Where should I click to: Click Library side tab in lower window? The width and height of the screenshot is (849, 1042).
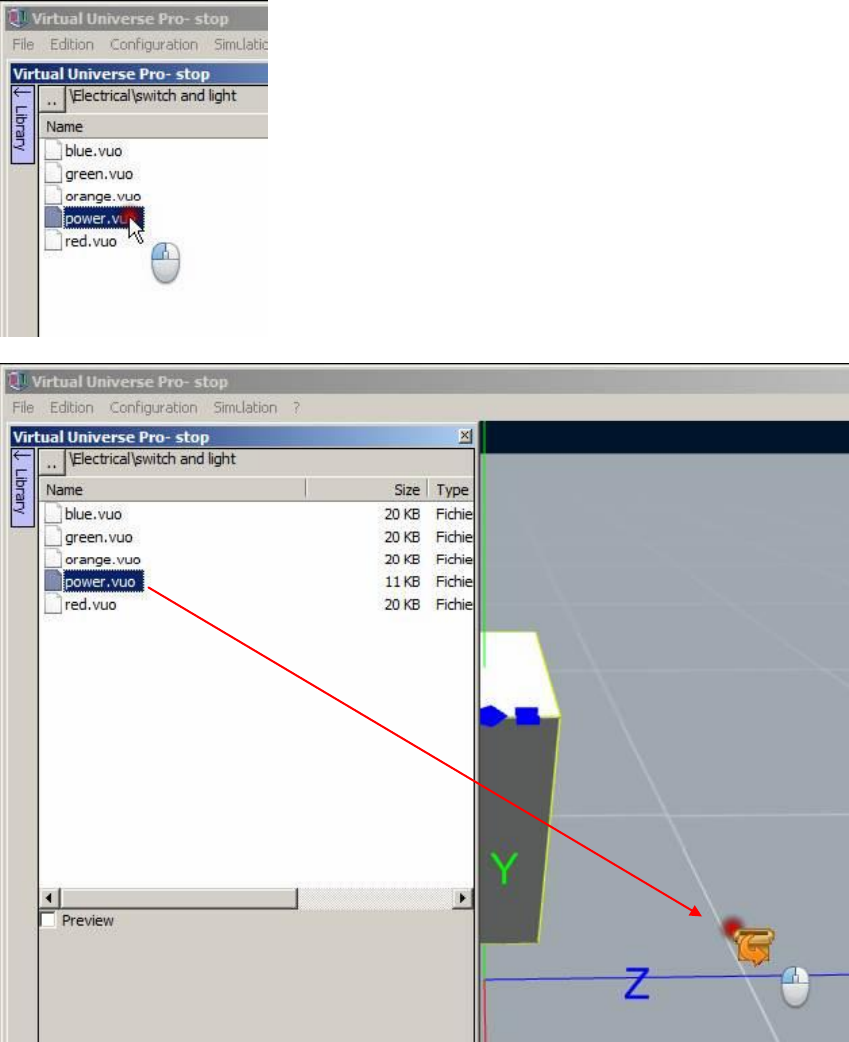click(x=23, y=488)
